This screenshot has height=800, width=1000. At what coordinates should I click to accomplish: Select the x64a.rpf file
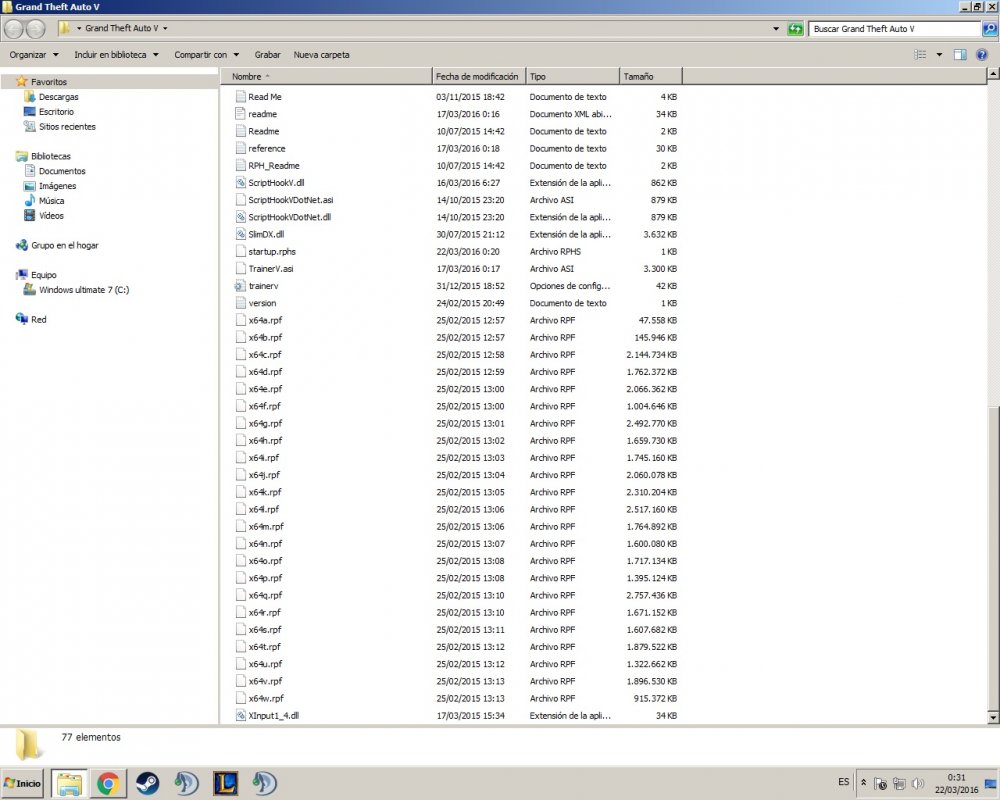(x=265, y=321)
